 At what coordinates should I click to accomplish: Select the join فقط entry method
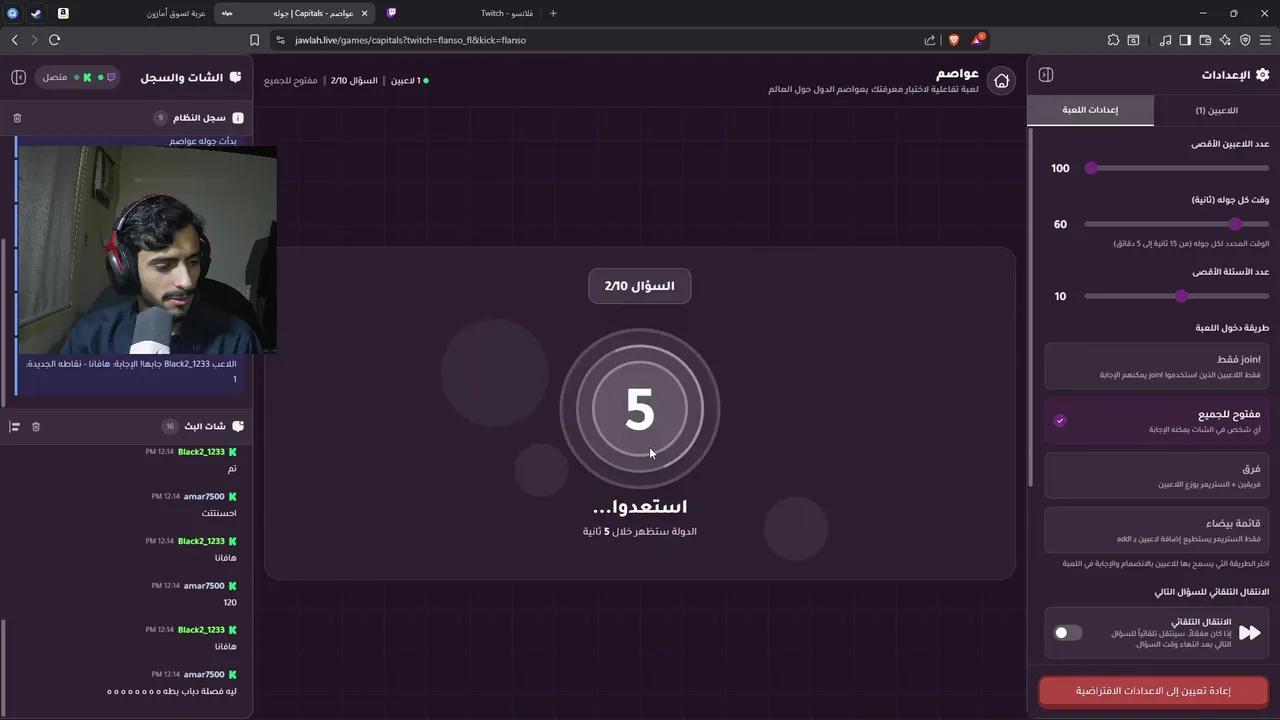(x=1156, y=366)
